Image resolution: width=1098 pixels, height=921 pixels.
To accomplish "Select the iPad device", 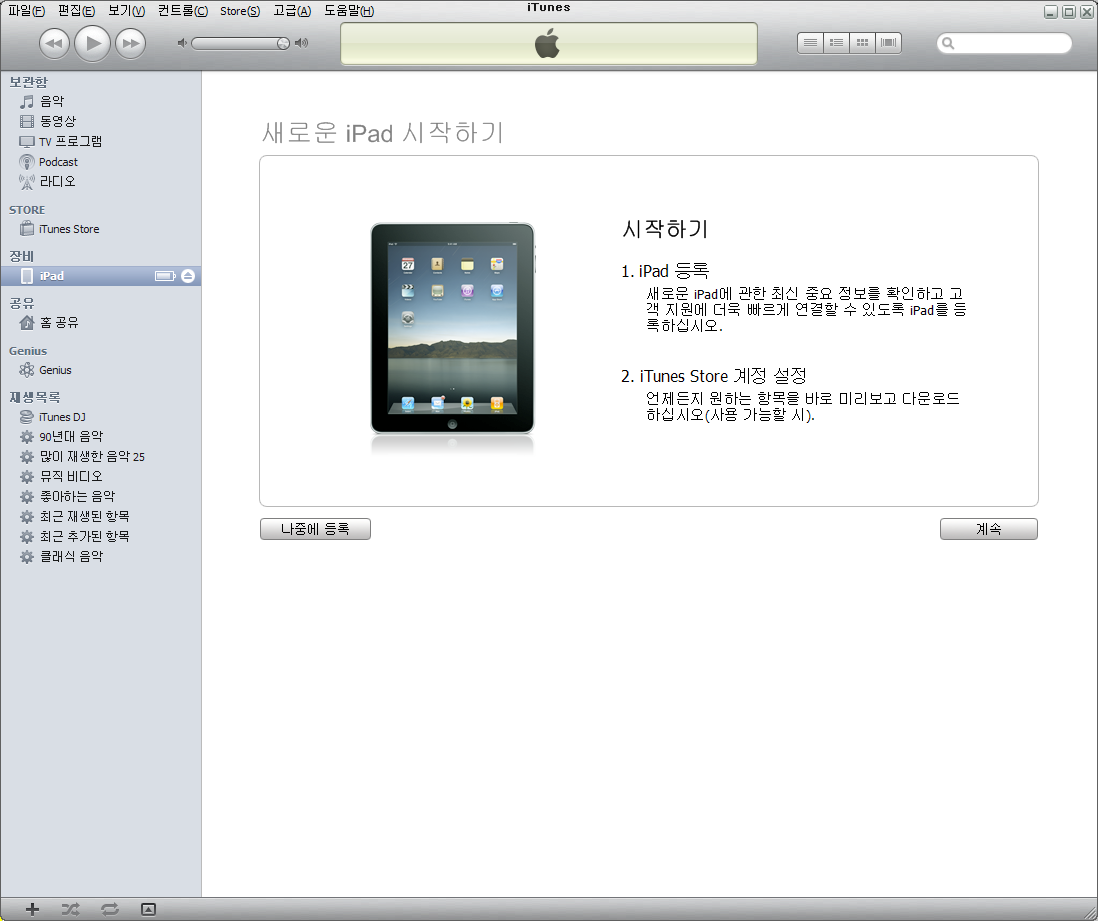I will tap(101, 276).
